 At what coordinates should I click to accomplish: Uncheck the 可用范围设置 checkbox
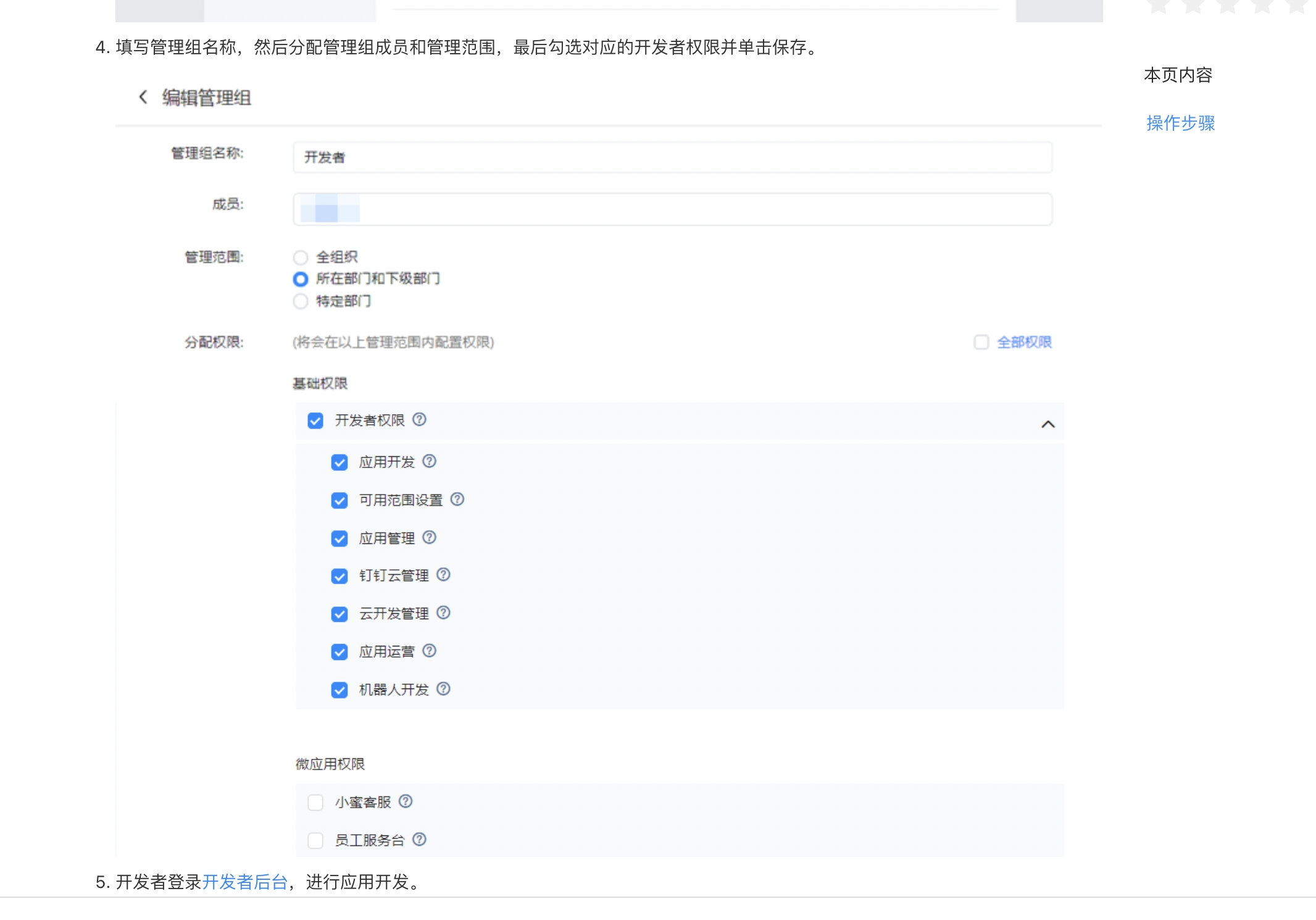click(339, 500)
